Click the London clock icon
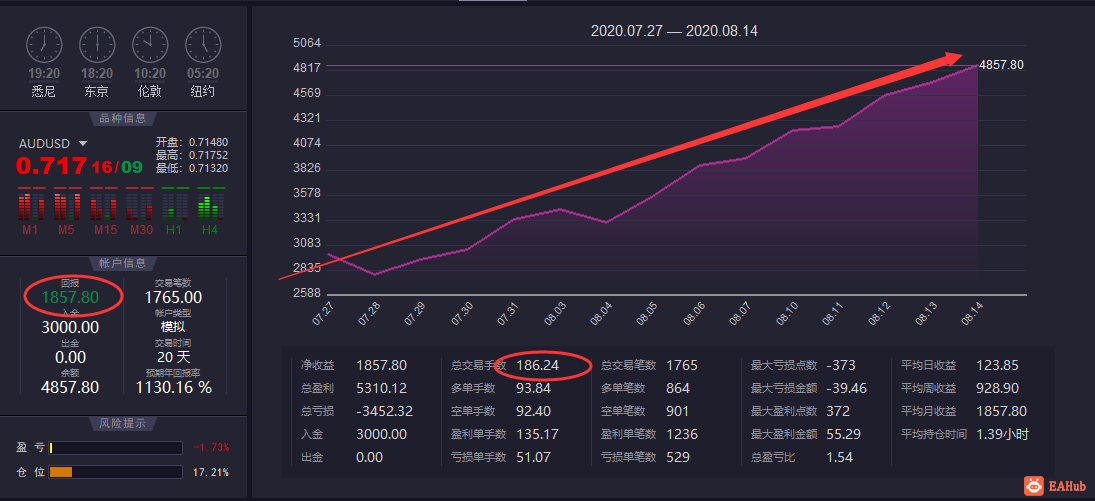 pos(150,45)
